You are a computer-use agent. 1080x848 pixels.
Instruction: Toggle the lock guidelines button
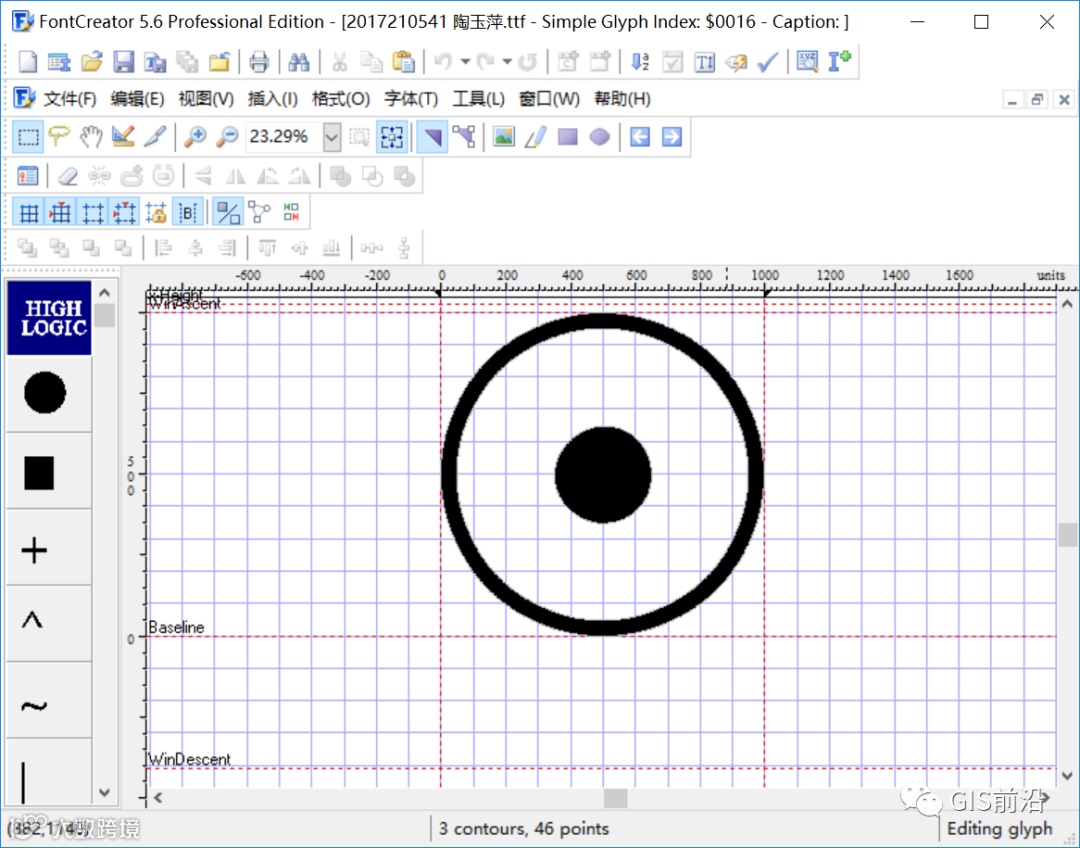click(156, 212)
